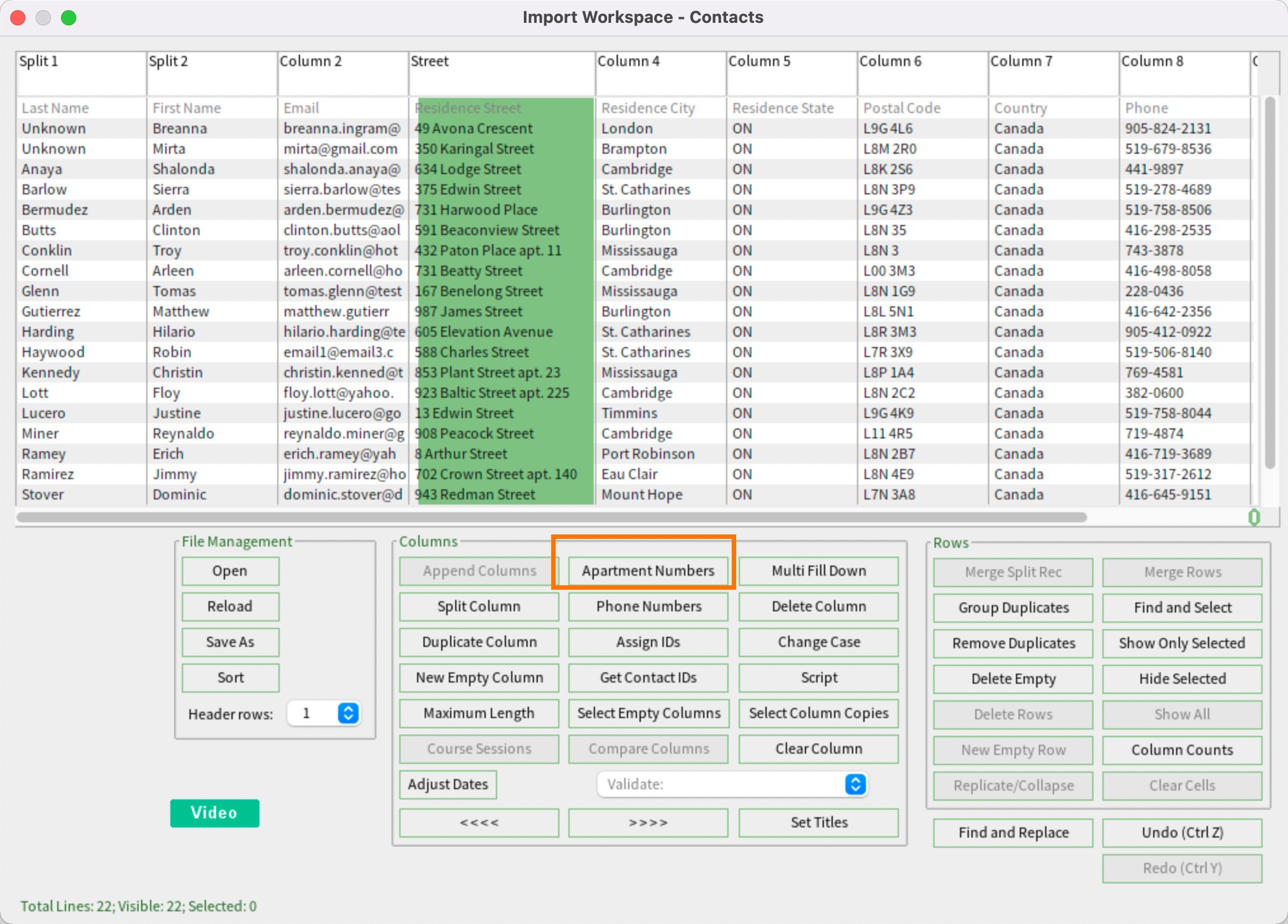The width and height of the screenshot is (1288, 924).
Task: Click the Change Case button
Action: (x=818, y=642)
